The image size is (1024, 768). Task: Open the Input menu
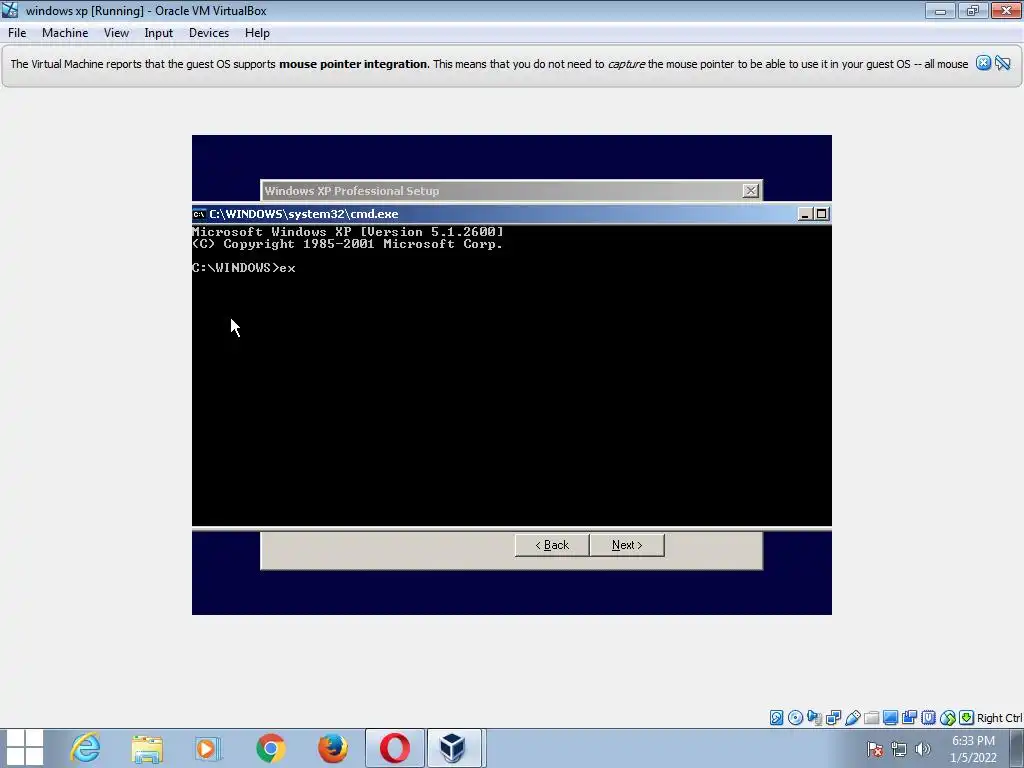(159, 33)
